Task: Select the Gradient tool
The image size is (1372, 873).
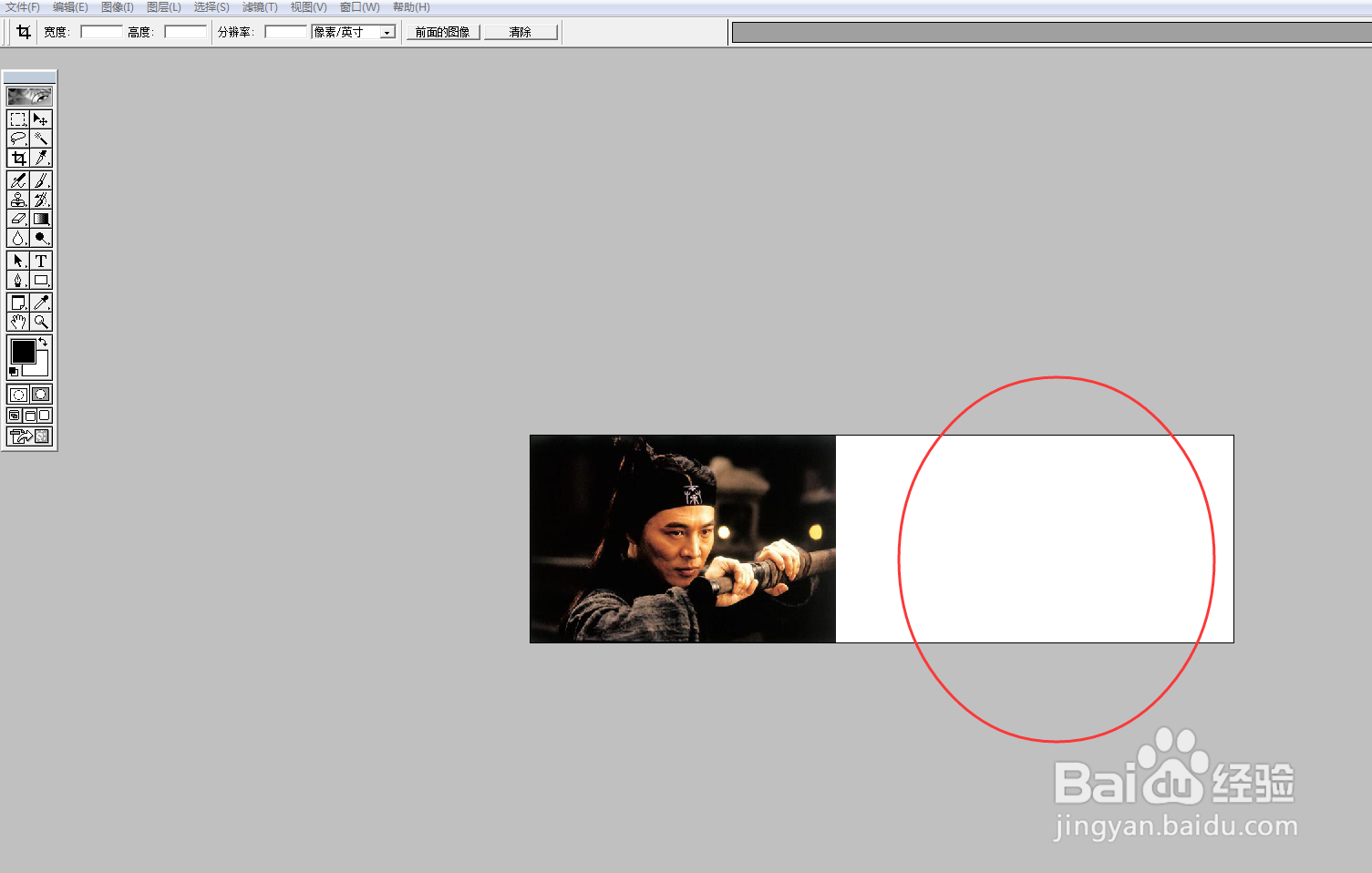Action: click(41, 219)
